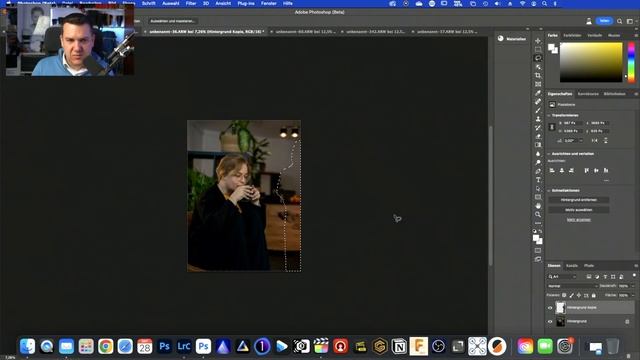
Task: Toggle adjustment layer filter in Layers panel
Action: pos(597,277)
